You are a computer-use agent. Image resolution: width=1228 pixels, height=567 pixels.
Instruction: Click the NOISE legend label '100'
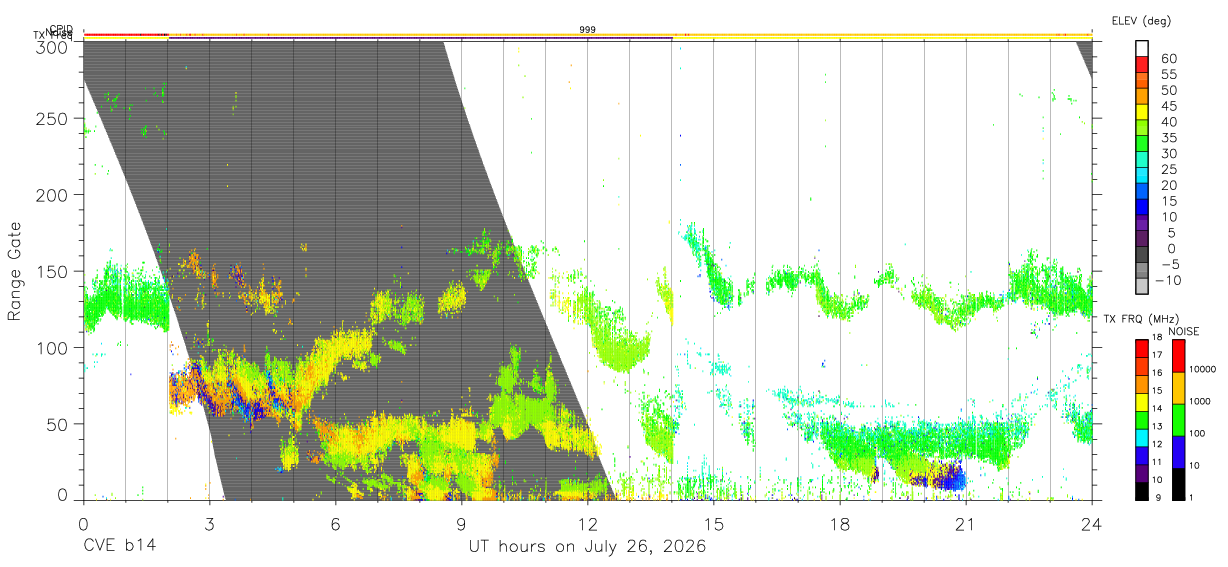1198,433
